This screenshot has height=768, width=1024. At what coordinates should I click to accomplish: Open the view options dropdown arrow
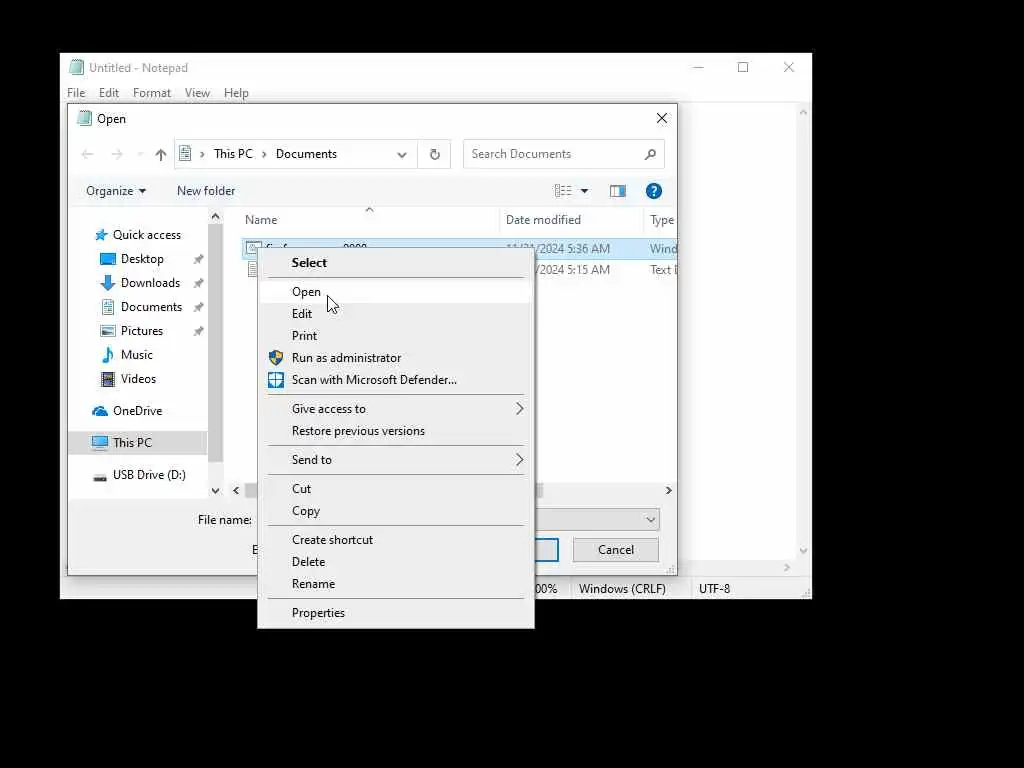click(584, 191)
